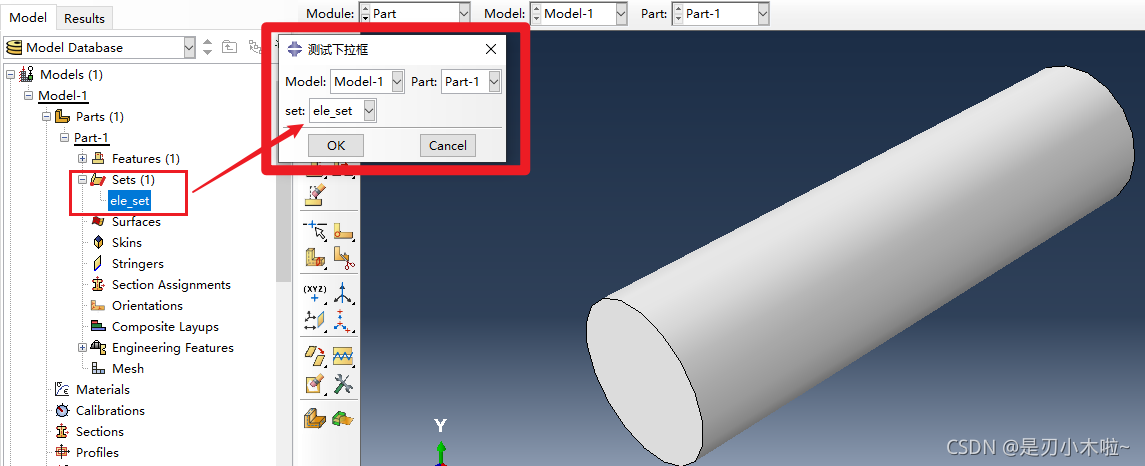1145x466 pixels.
Task: Select the datum axis tool icon
Action: coord(343,293)
